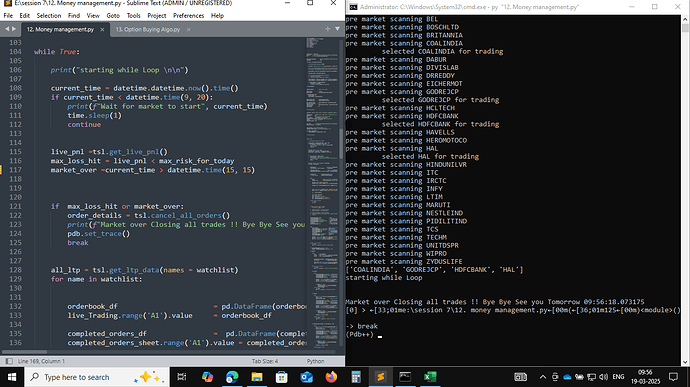The image size is (690, 387).
Task: Click the tab history forward arrow
Action: 14,29
